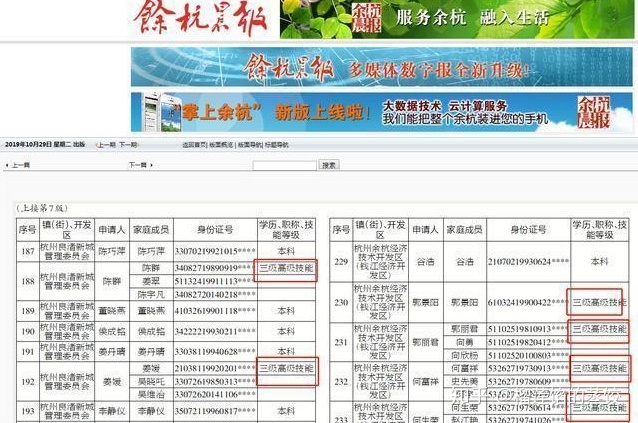The height and width of the screenshot is (423, 638).
Task: Select ID number 51102520100803****
Action: (528, 355)
